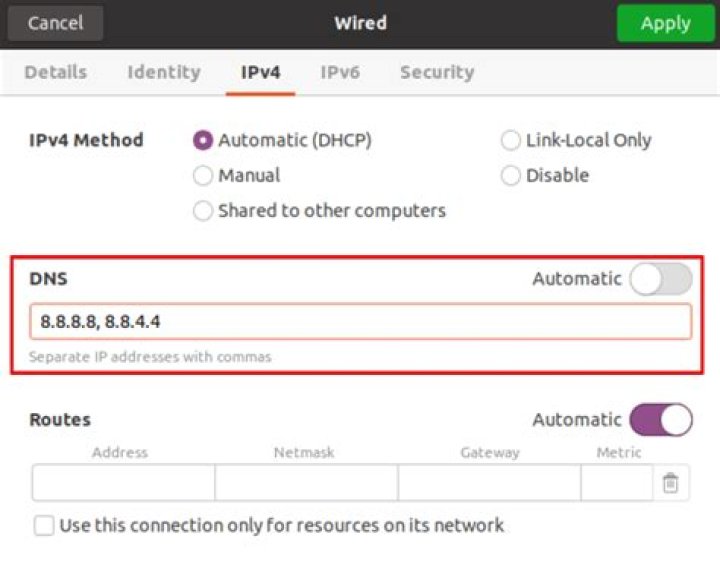720x580 pixels.
Task: Toggle the Routes Automatic switch
Action: tap(661, 420)
